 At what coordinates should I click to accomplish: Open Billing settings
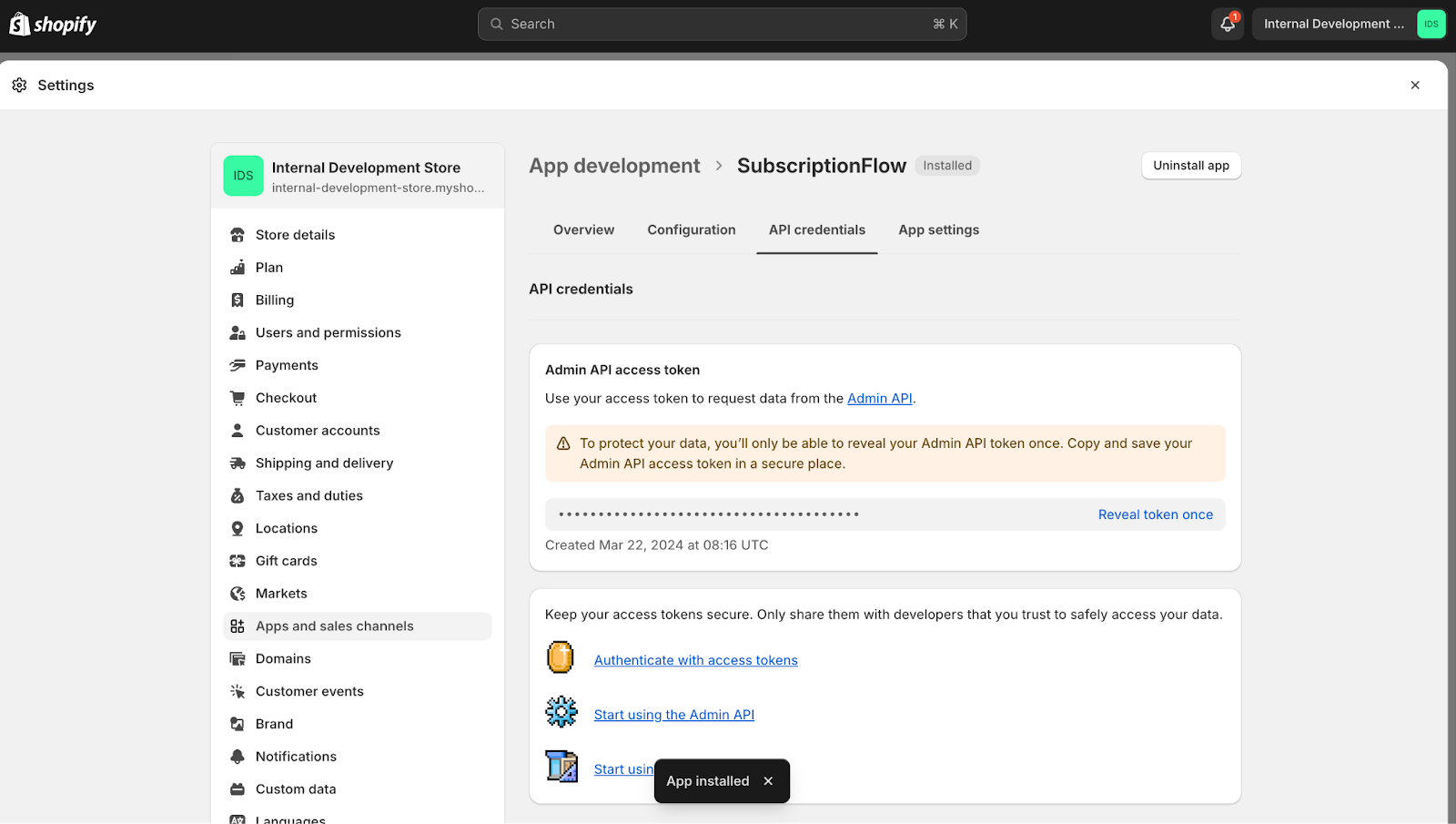pyautogui.click(x=358, y=300)
